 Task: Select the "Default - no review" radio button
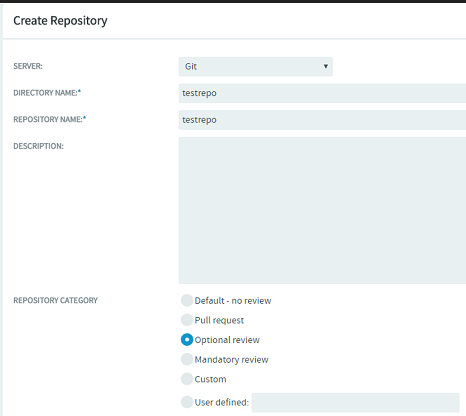click(187, 300)
